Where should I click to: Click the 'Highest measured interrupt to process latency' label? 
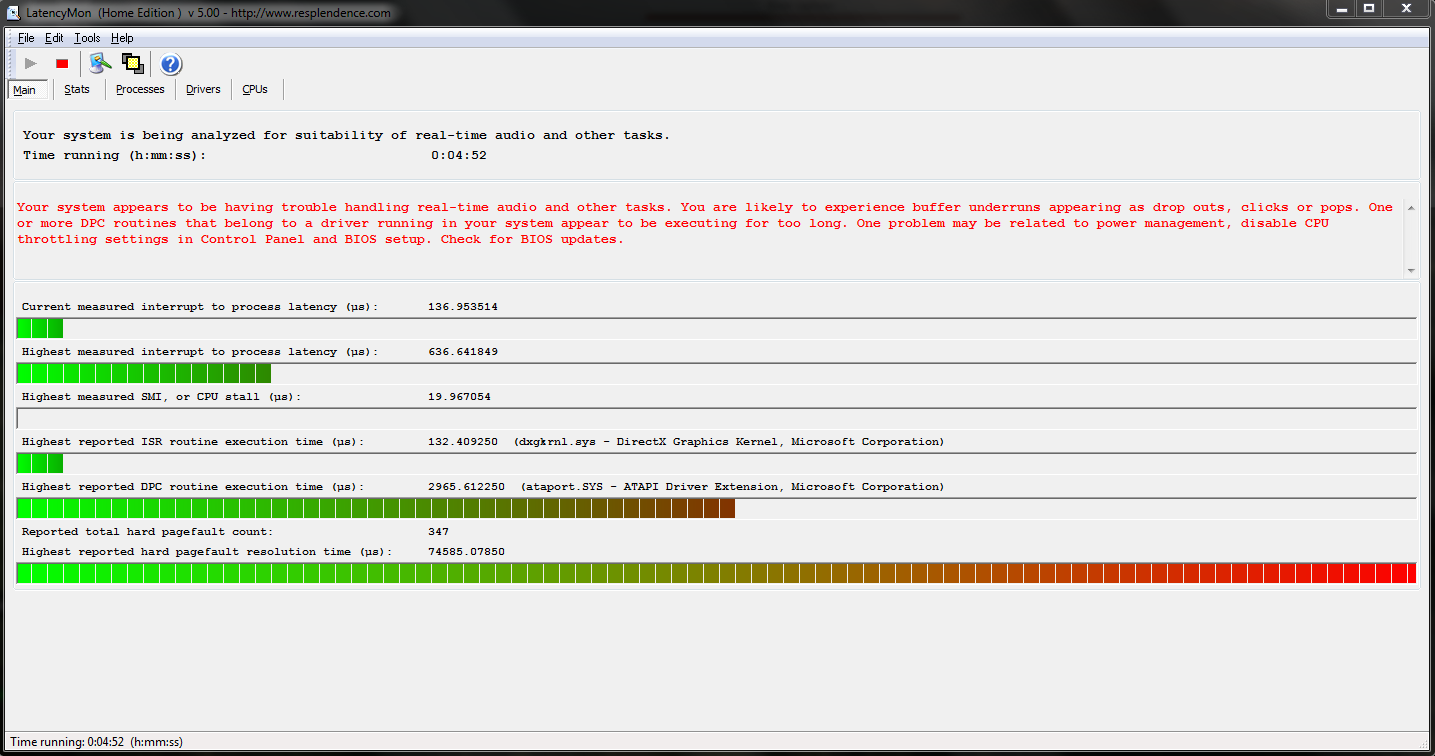pyautogui.click(x=200, y=352)
